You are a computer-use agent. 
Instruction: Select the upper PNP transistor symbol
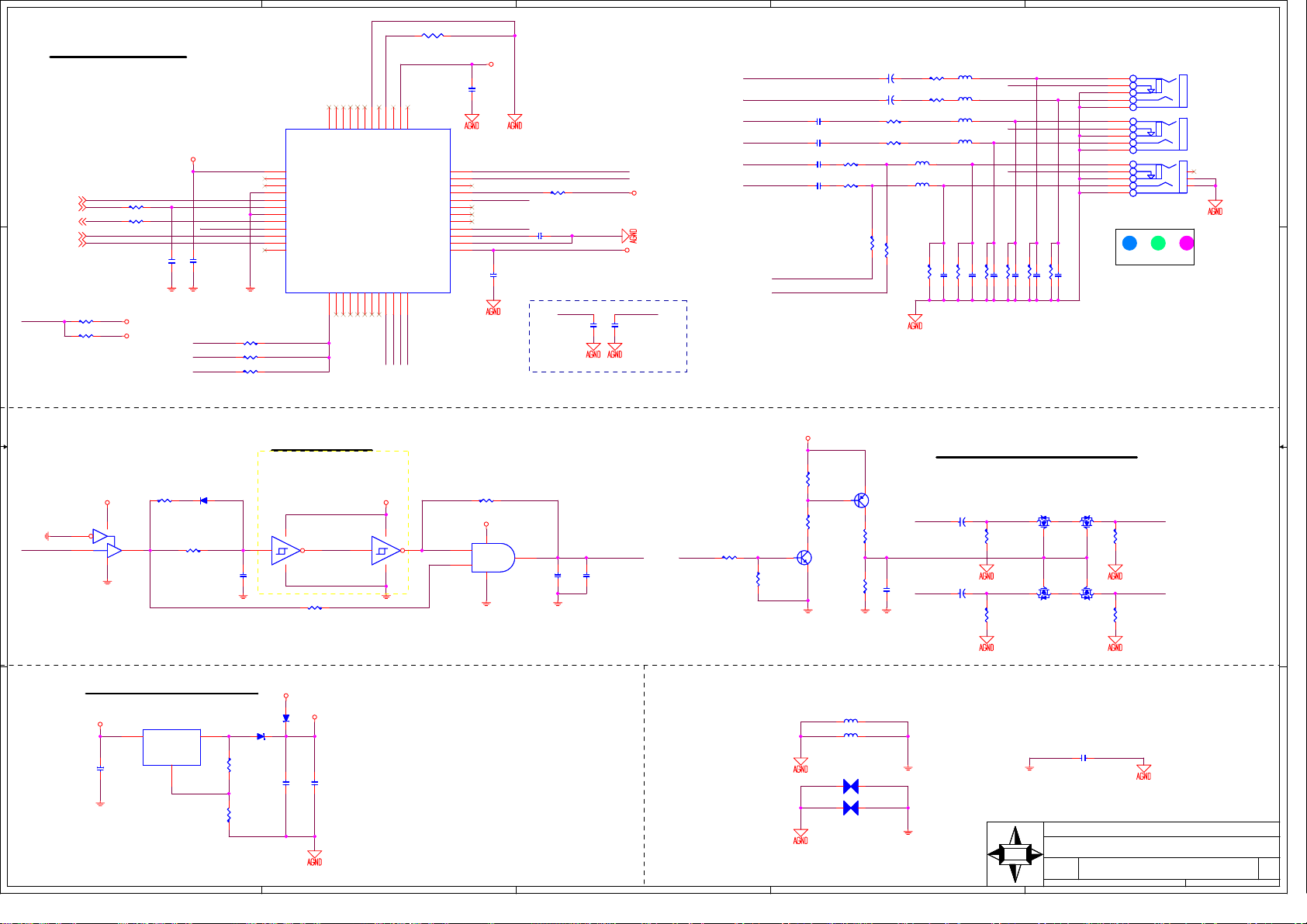click(861, 500)
